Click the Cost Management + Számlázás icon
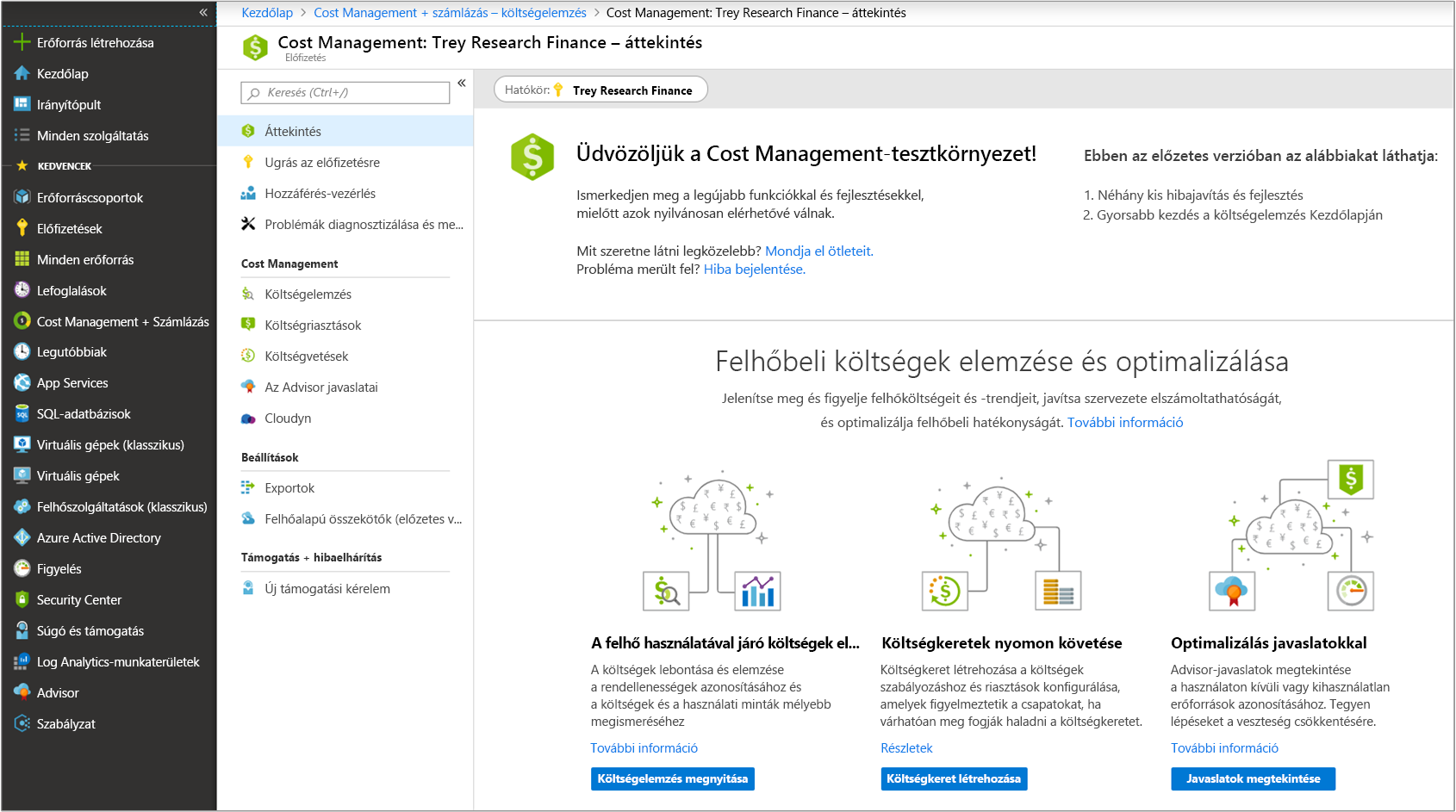 22,321
